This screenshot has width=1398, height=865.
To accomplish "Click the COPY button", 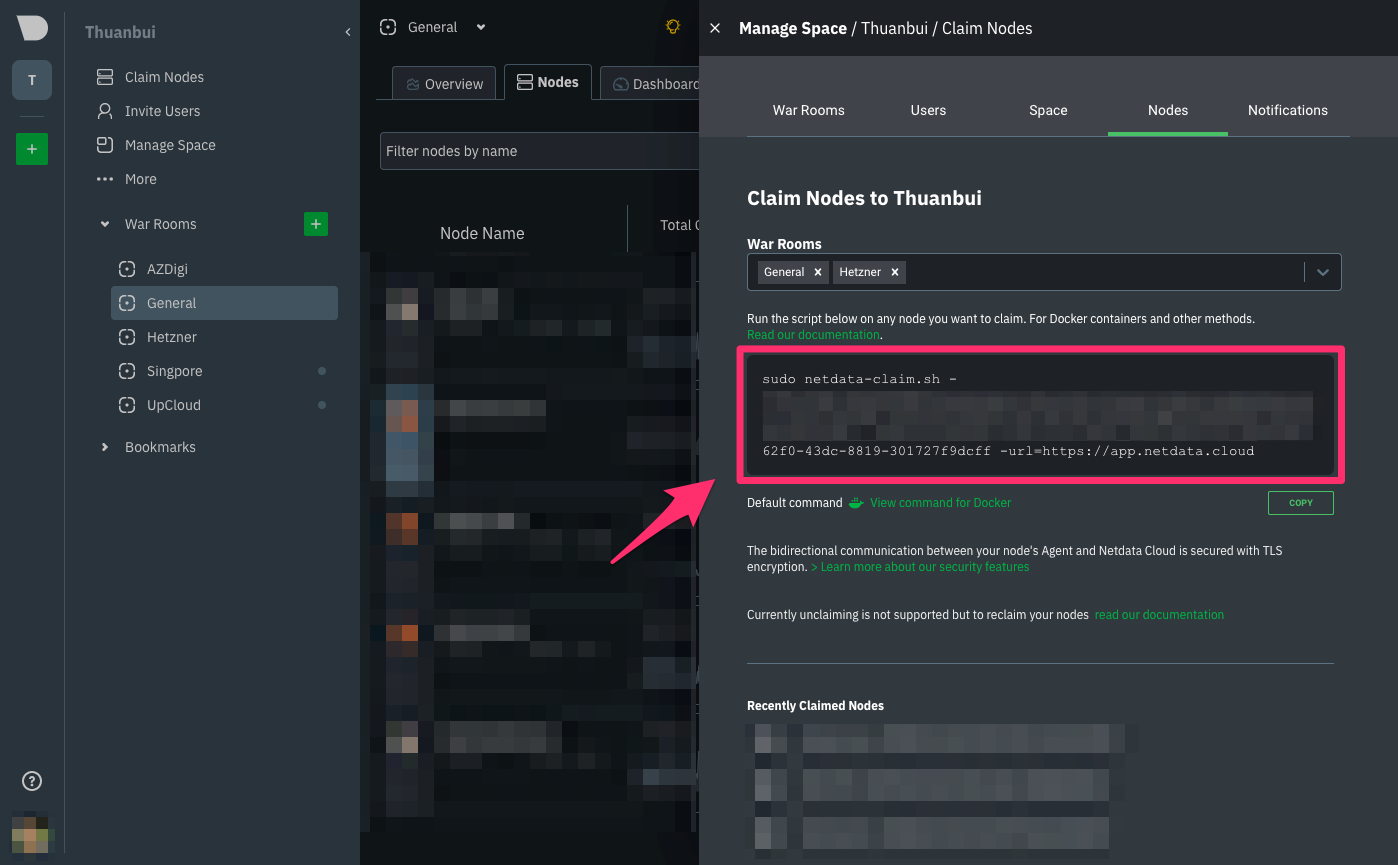I will click(1300, 503).
